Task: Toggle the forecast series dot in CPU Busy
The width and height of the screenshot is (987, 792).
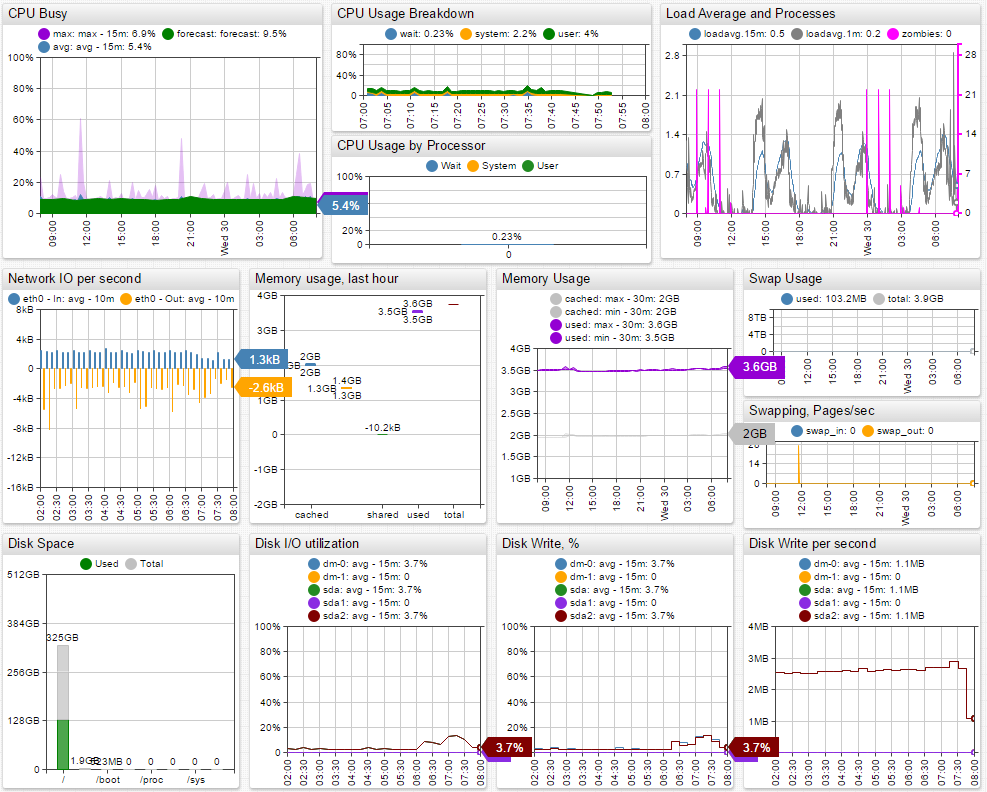Action: [168, 34]
